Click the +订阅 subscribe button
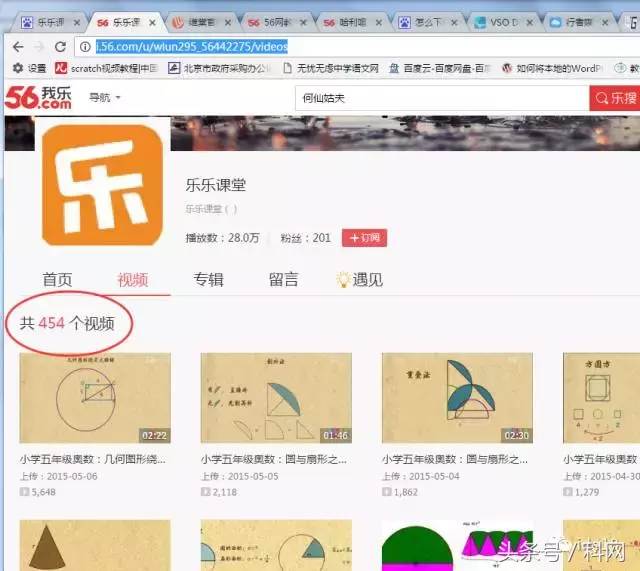This screenshot has width=640, height=571. coord(364,238)
